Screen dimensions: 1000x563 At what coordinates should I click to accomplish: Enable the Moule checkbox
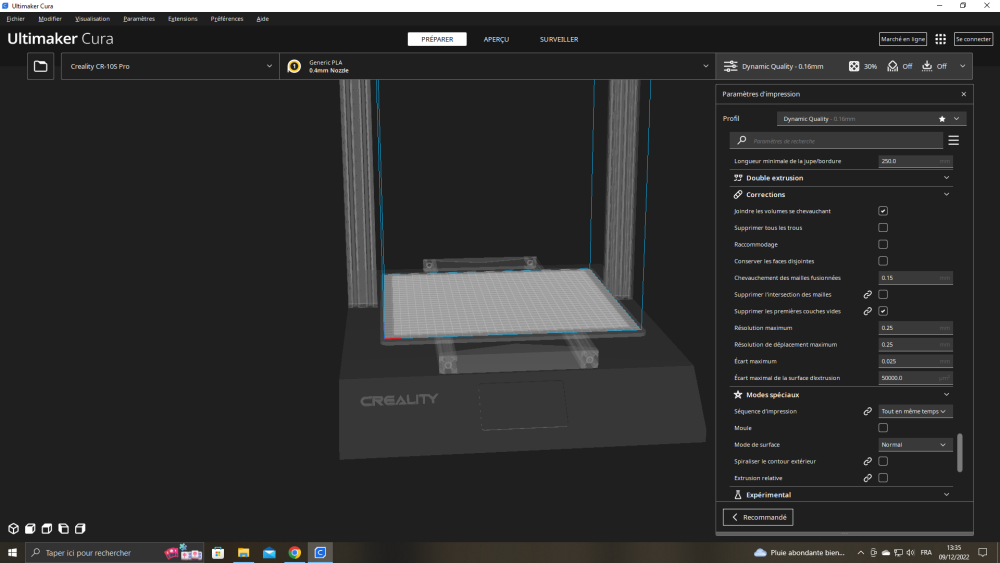tap(883, 428)
